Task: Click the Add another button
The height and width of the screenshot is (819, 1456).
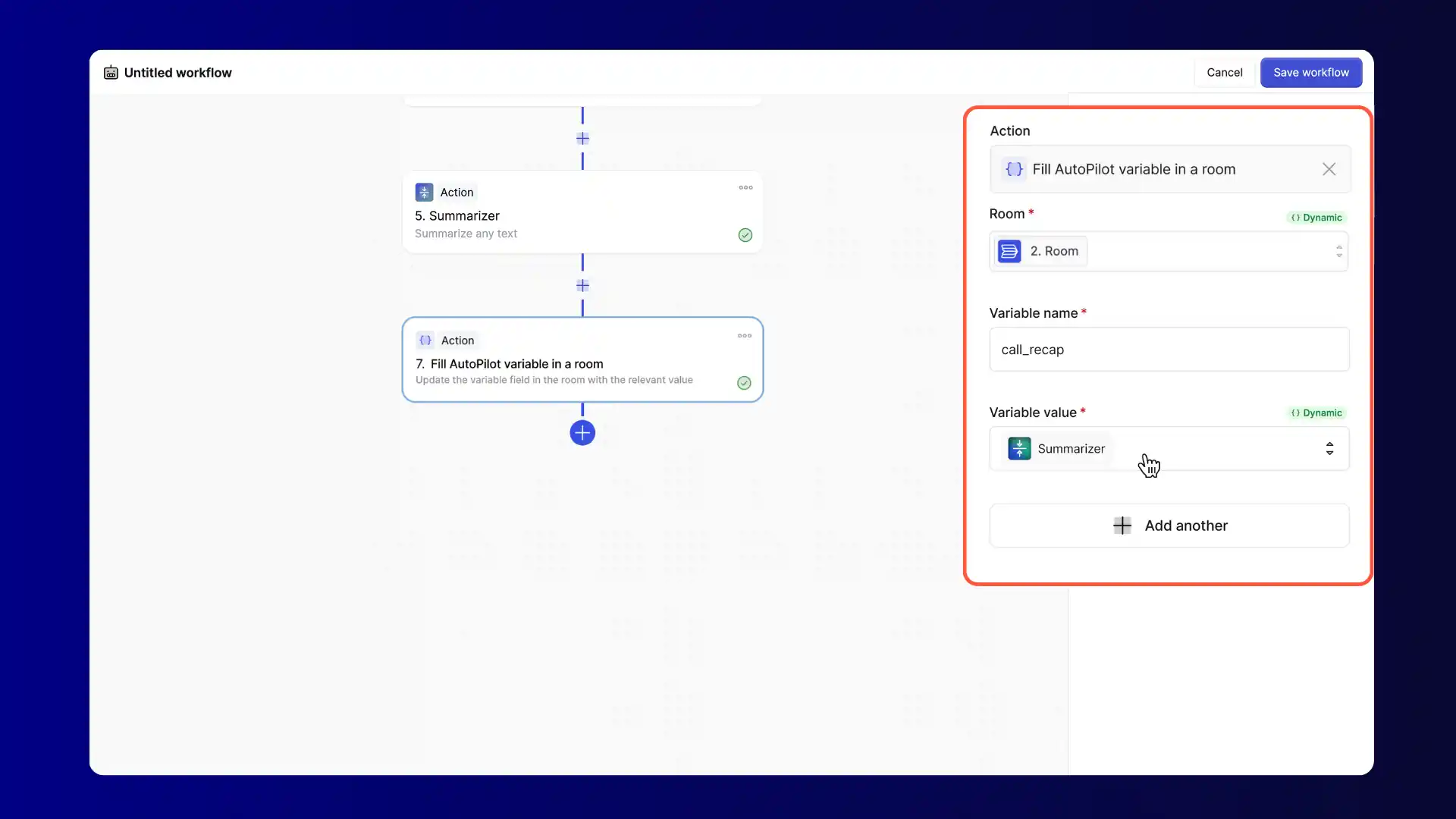Action: coord(1169,526)
